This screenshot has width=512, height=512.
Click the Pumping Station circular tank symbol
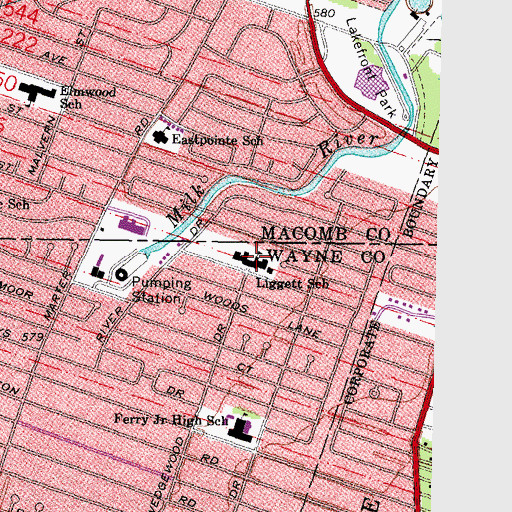coord(121,274)
